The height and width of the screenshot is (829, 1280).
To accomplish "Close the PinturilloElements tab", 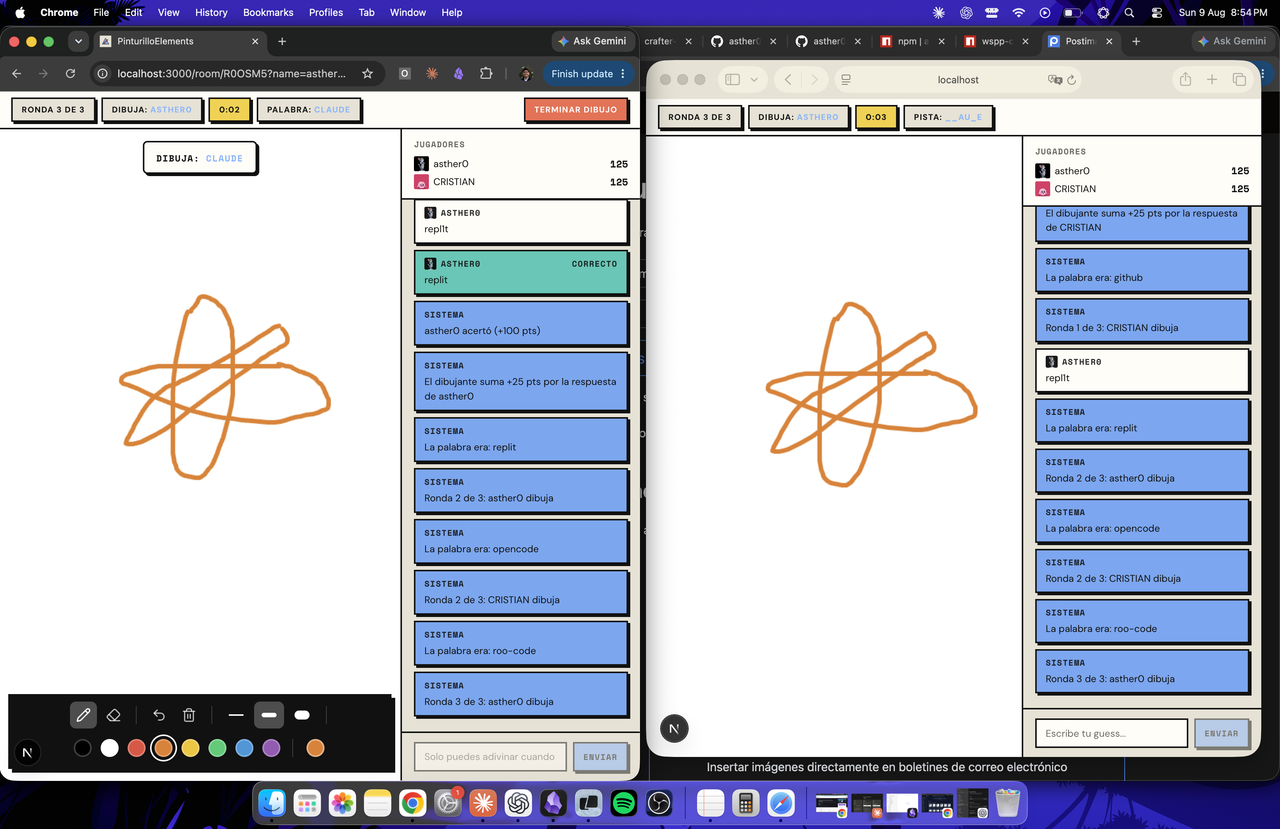I will click(x=255, y=41).
